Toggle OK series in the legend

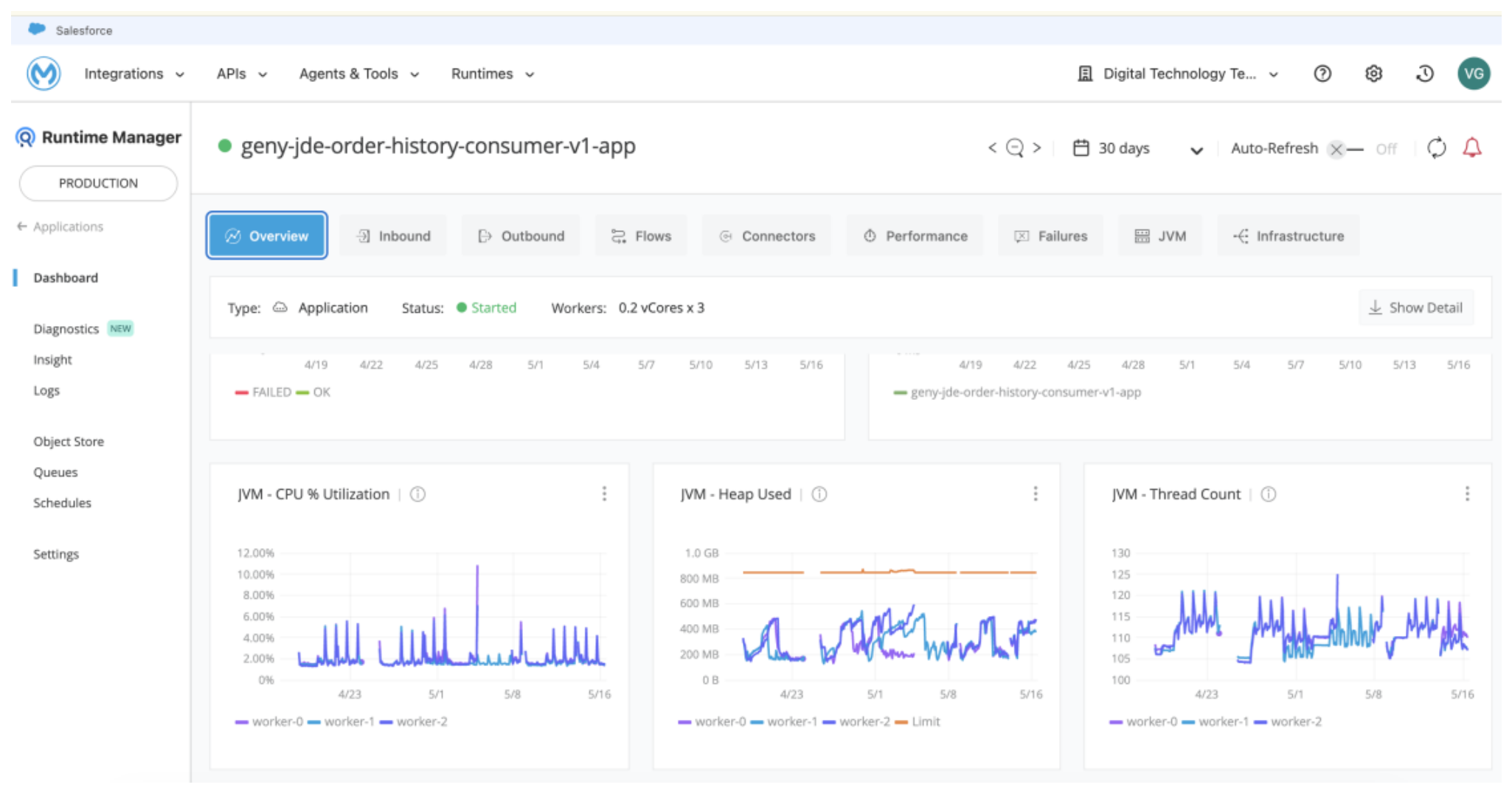313,392
